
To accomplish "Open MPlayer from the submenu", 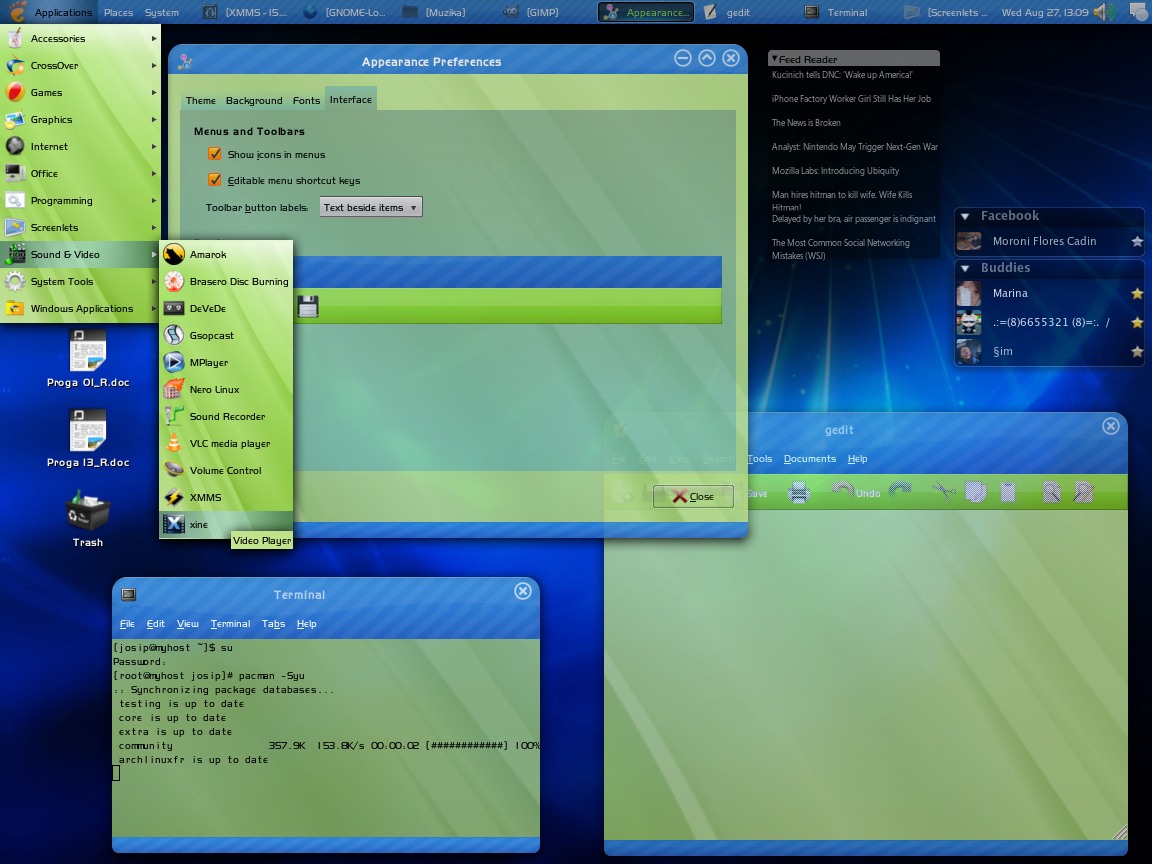I will [226, 362].
